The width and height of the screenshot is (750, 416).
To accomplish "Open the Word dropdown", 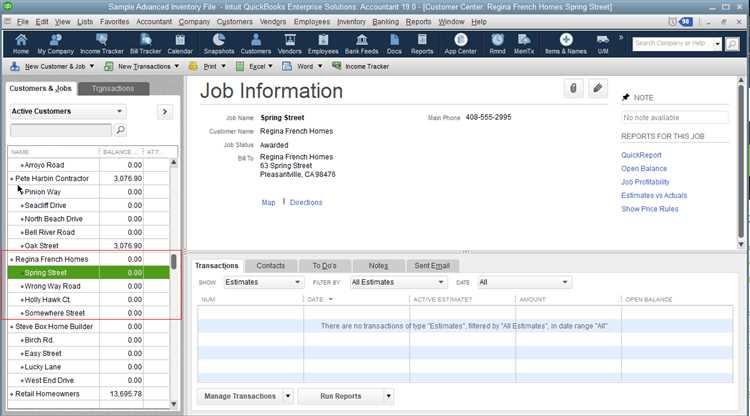I will tap(302, 66).
